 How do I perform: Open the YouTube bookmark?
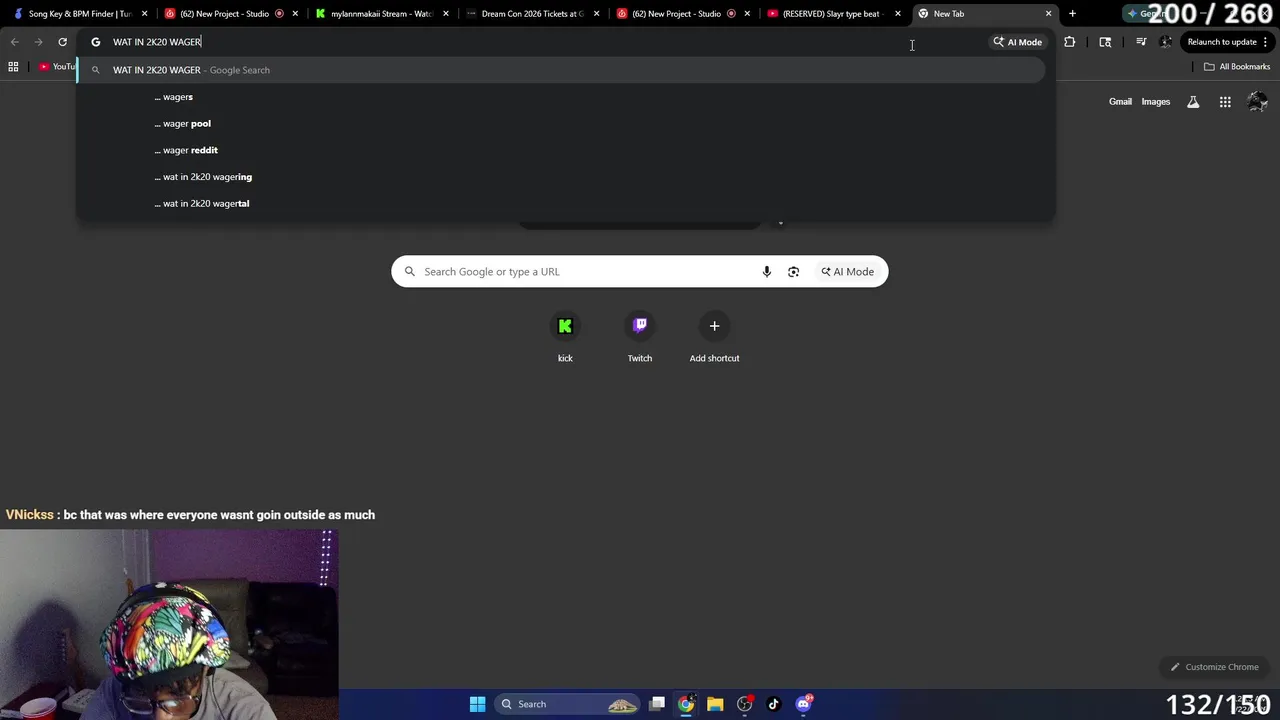[x=57, y=67]
